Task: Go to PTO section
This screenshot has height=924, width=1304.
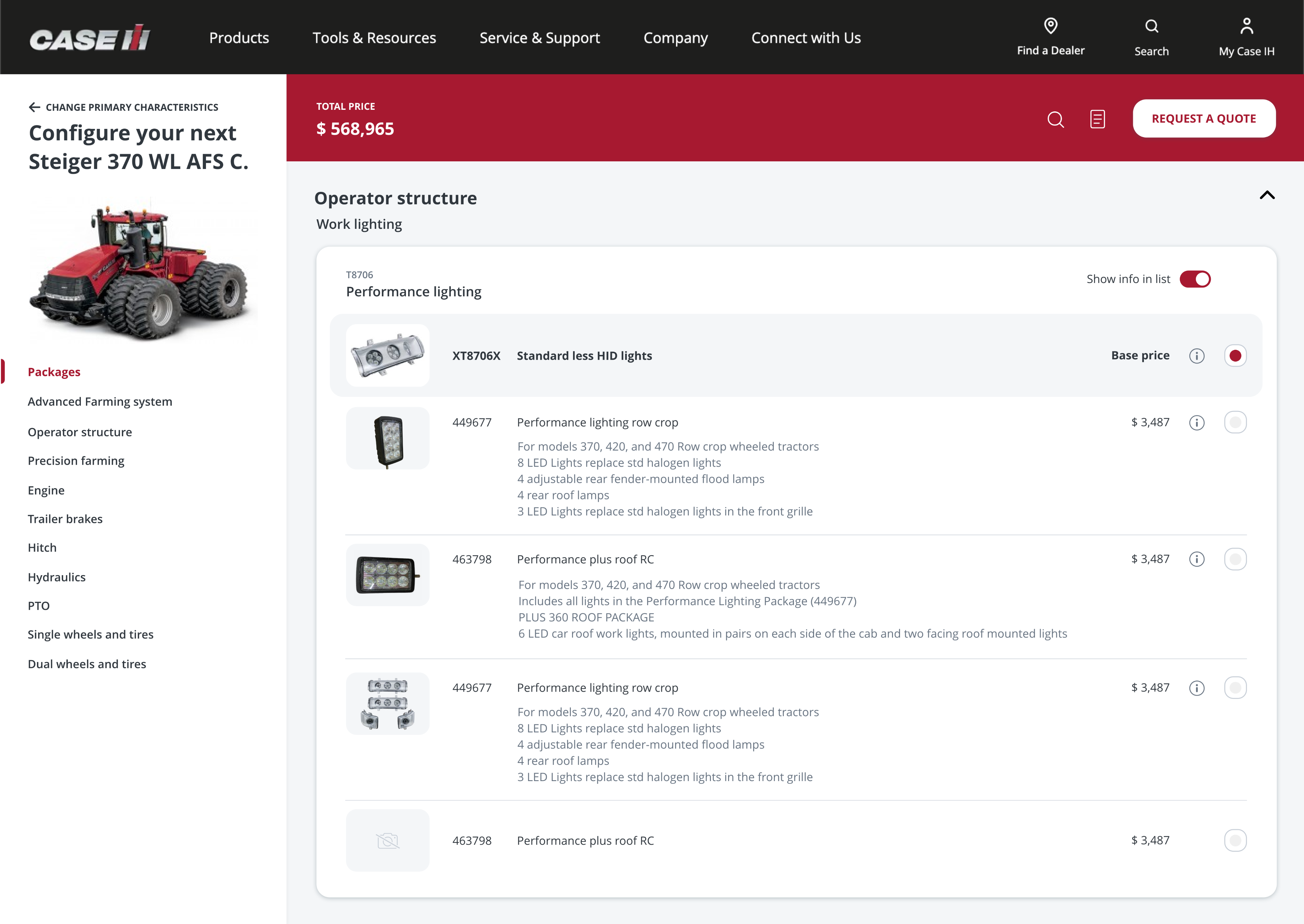Action: point(39,606)
